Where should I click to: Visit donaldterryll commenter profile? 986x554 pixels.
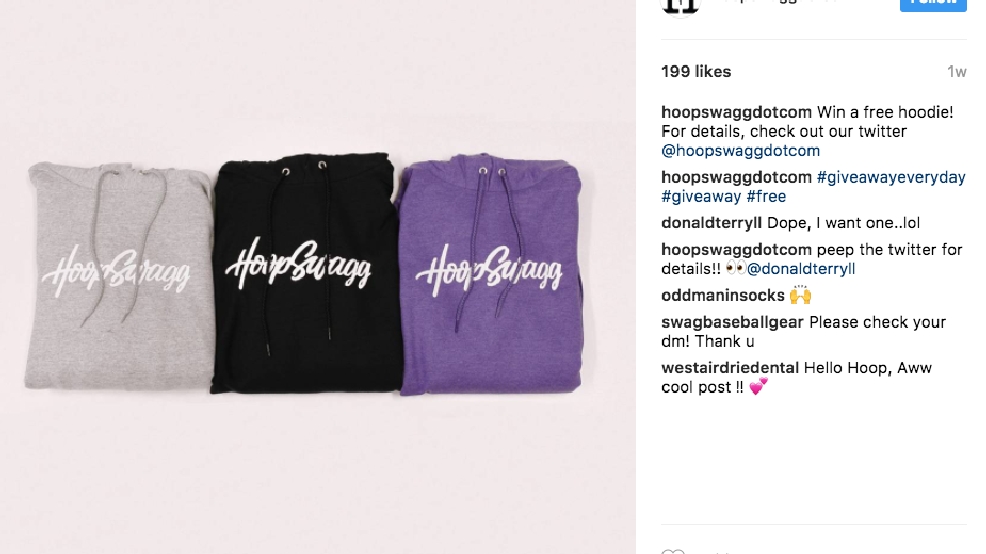(x=711, y=223)
